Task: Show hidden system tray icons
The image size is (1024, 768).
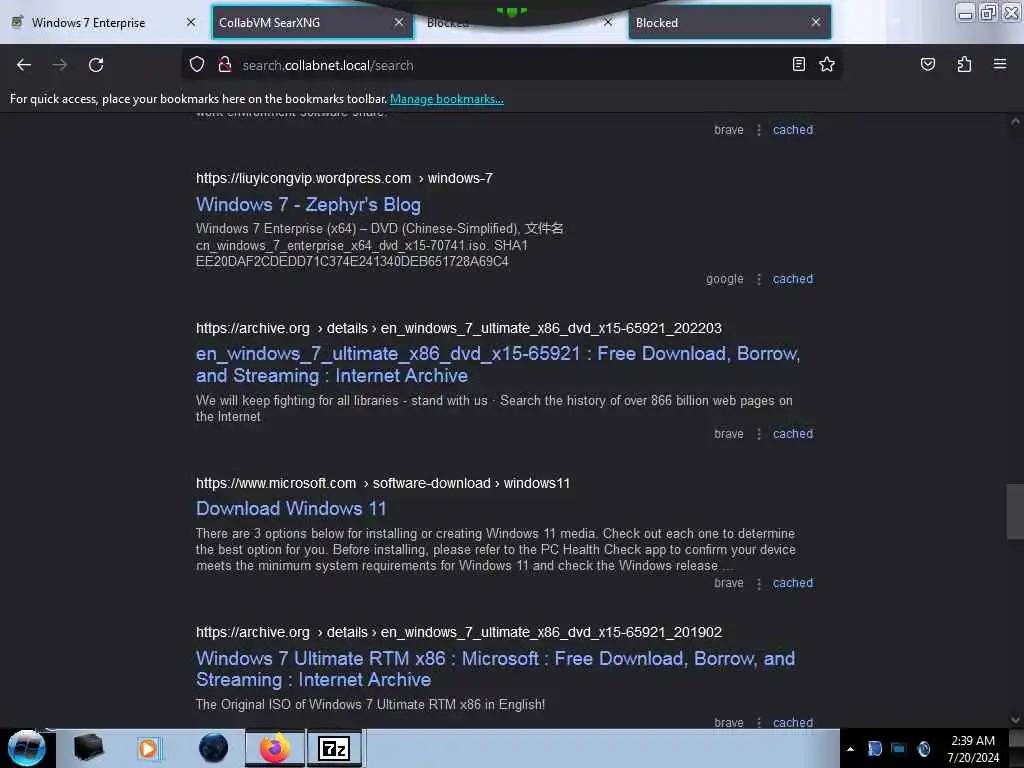Action: click(x=850, y=749)
